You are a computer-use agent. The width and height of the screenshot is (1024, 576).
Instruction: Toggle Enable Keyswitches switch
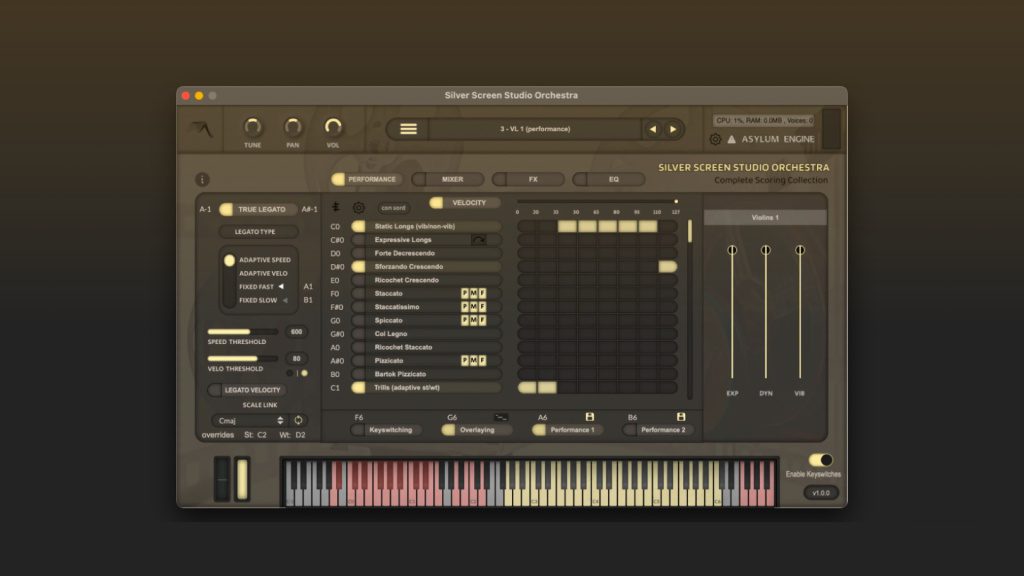820,460
